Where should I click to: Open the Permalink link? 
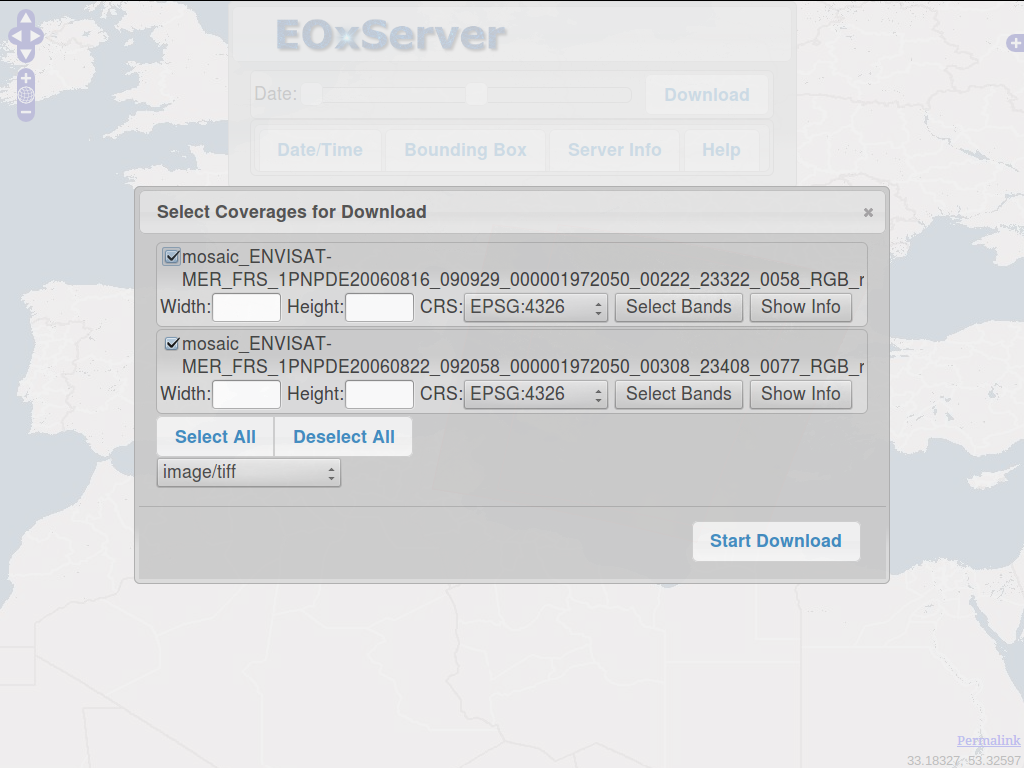pyautogui.click(x=989, y=741)
